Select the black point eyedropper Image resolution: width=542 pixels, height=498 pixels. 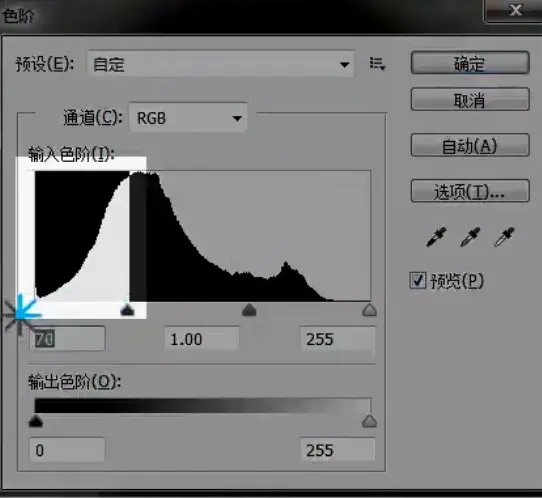[437, 237]
